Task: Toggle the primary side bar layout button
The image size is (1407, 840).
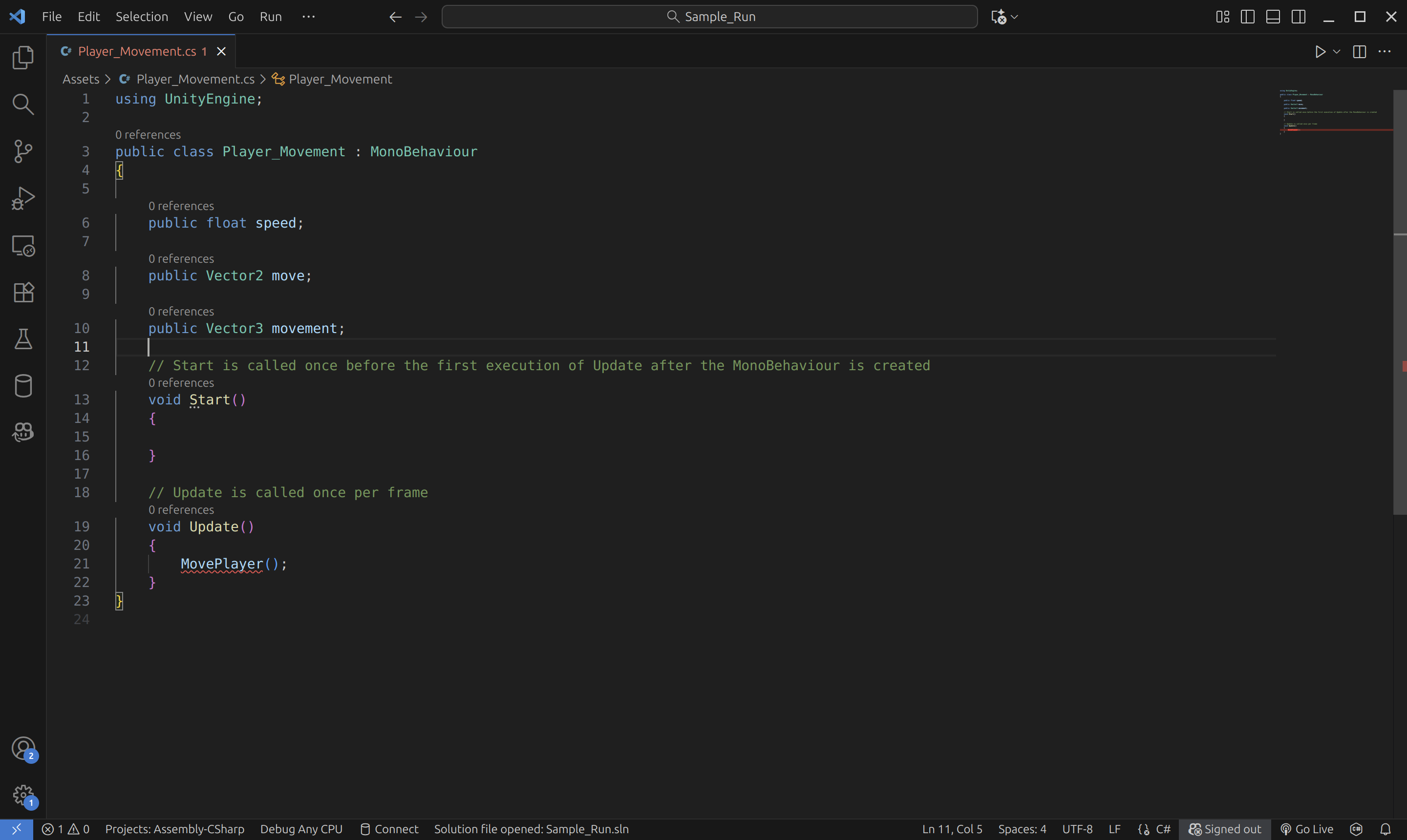Action: 1247,17
